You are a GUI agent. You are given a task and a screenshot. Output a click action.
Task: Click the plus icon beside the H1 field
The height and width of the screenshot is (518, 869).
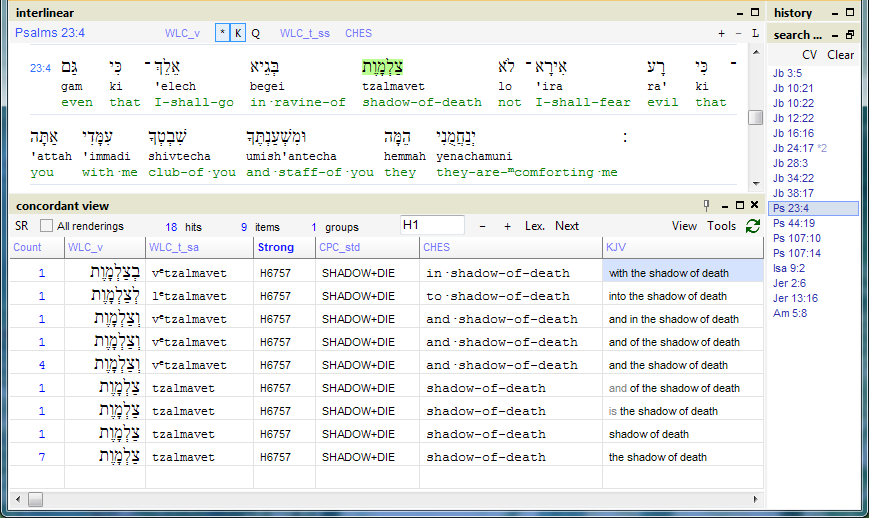click(x=506, y=226)
